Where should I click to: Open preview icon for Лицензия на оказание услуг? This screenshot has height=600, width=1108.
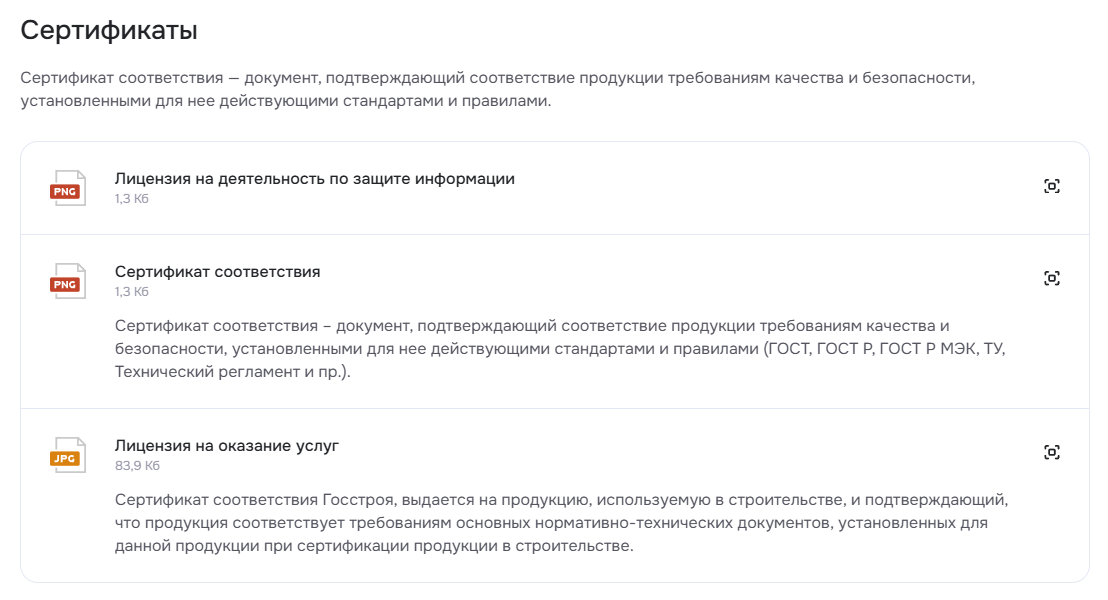point(1051,452)
